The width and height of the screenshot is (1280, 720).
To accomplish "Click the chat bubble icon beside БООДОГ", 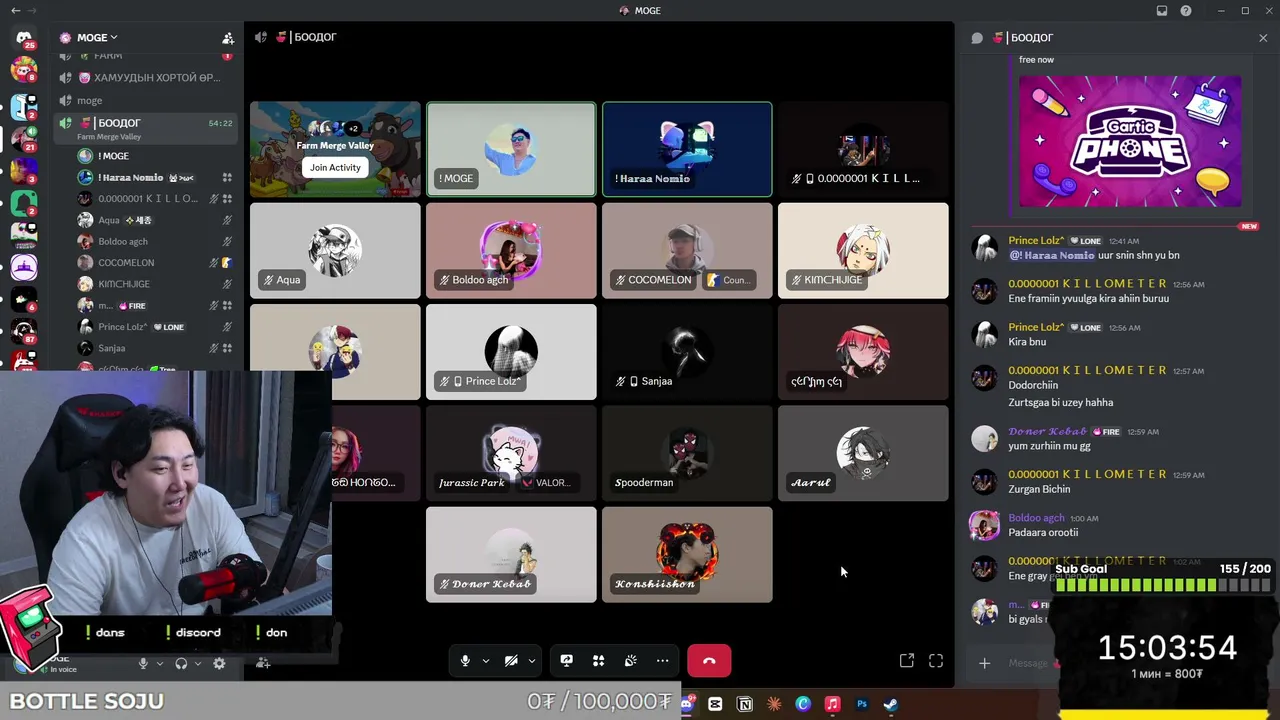I will (x=977, y=38).
